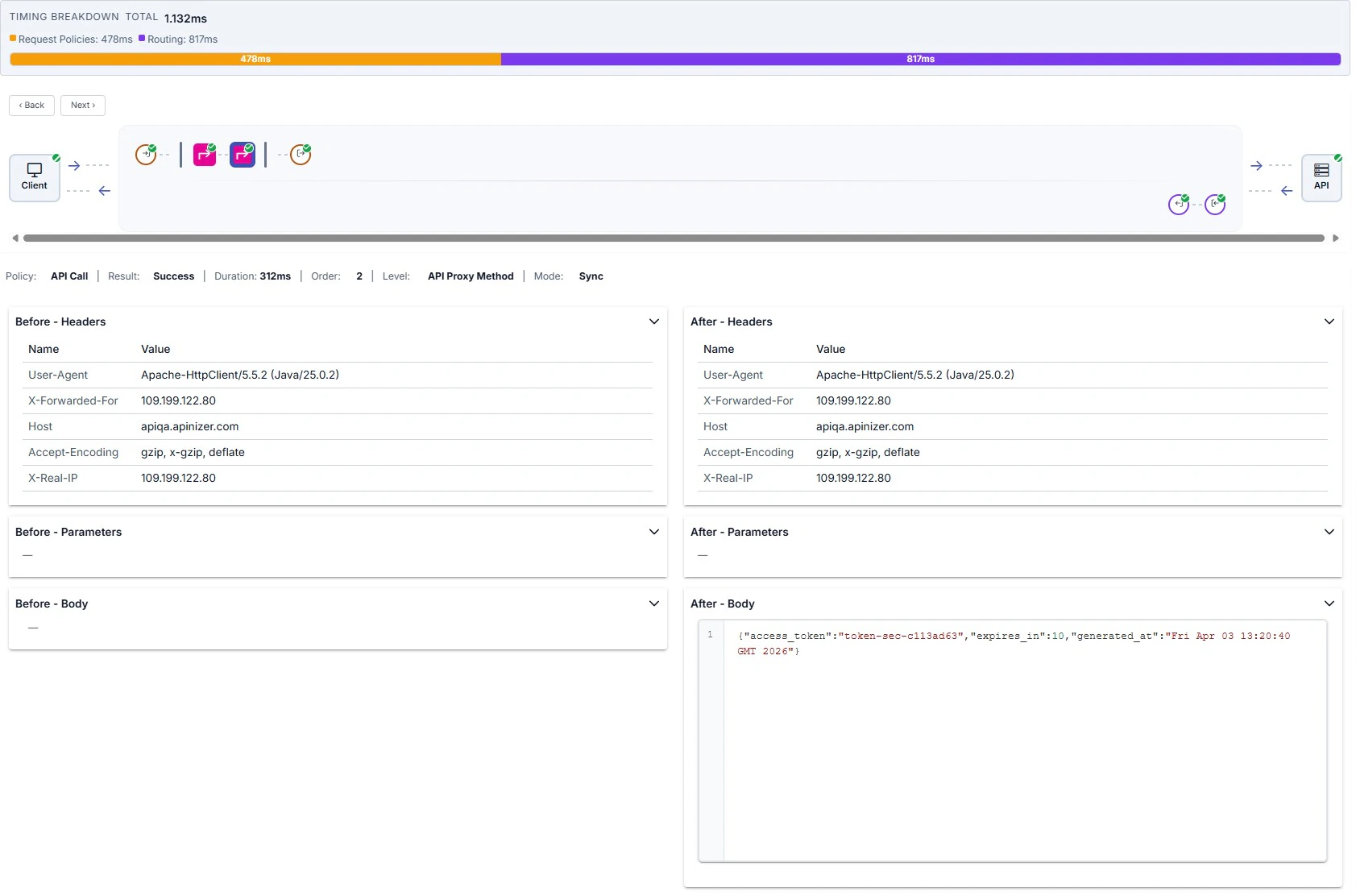Collapse the Before - Headers panel

pos(654,321)
